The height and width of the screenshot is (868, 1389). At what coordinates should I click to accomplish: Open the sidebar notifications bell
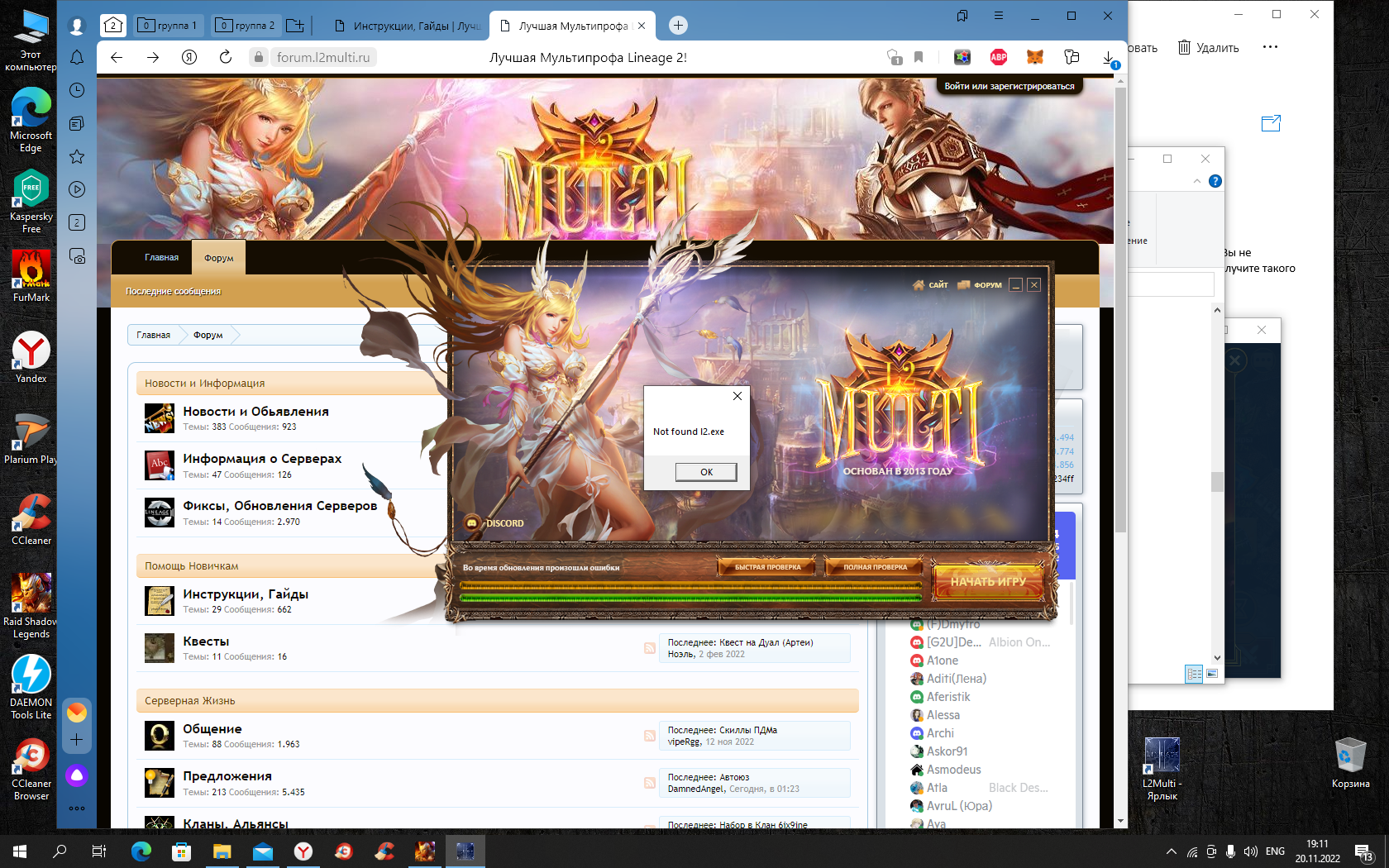[x=77, y=57]
